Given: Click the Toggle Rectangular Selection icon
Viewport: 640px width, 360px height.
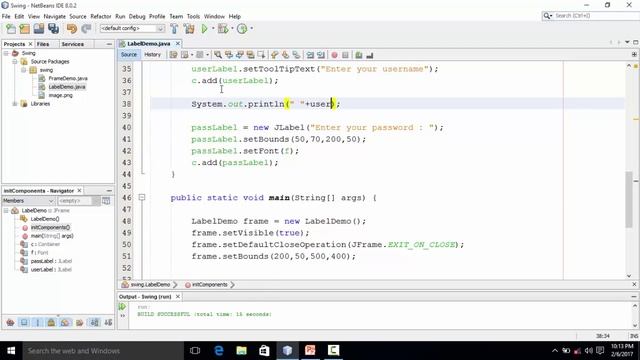Looking at the screenshot, I should tap(262, 55).
